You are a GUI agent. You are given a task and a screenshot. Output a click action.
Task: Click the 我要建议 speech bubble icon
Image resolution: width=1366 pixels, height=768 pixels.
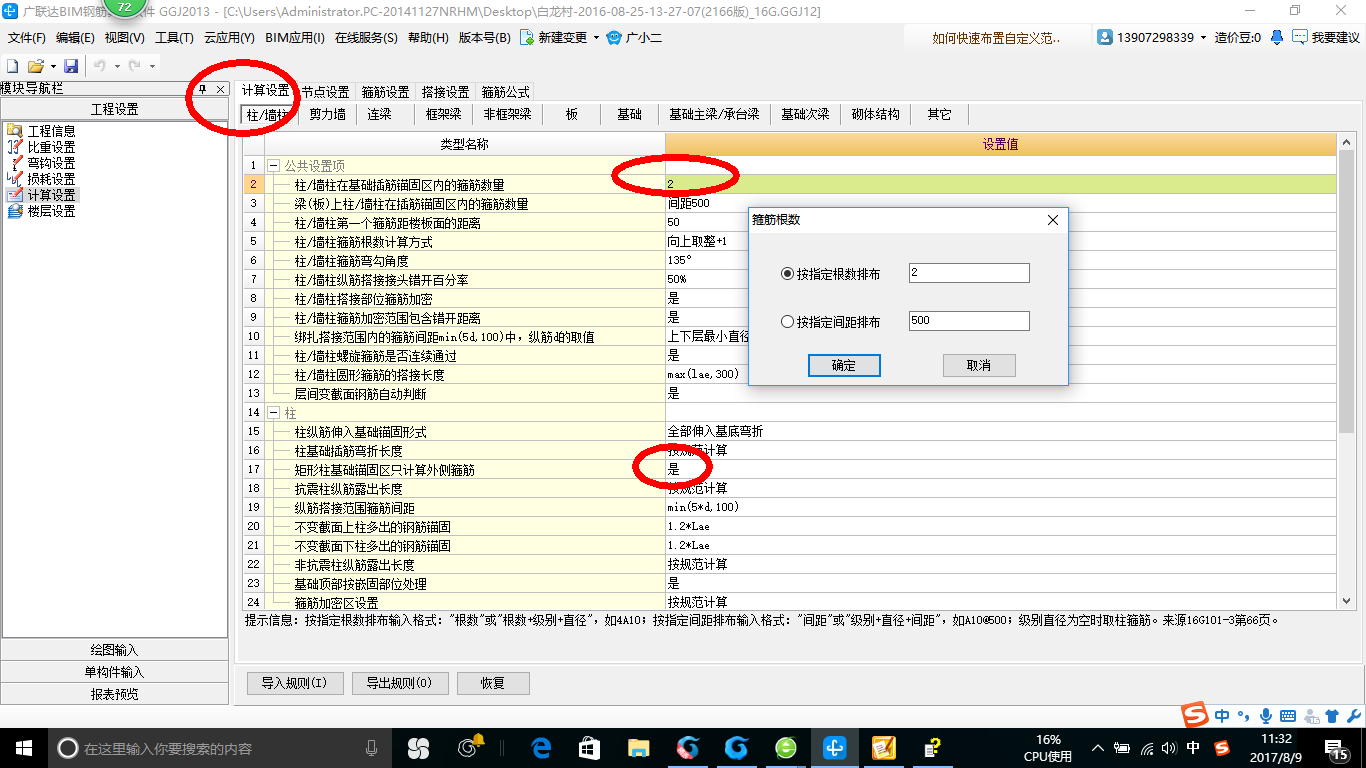[x=1299, y=37]
